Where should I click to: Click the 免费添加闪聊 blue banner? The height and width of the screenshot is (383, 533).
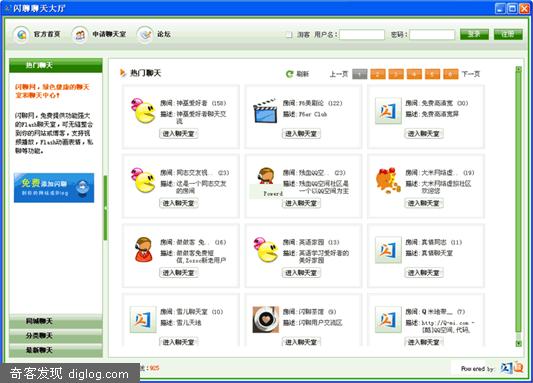tap(54, 188)
